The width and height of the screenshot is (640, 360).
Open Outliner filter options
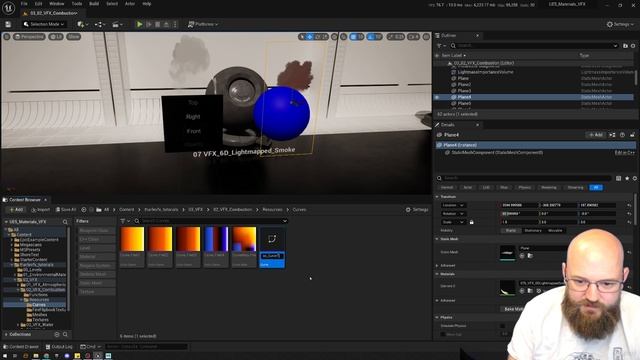[x=440, y=46]
